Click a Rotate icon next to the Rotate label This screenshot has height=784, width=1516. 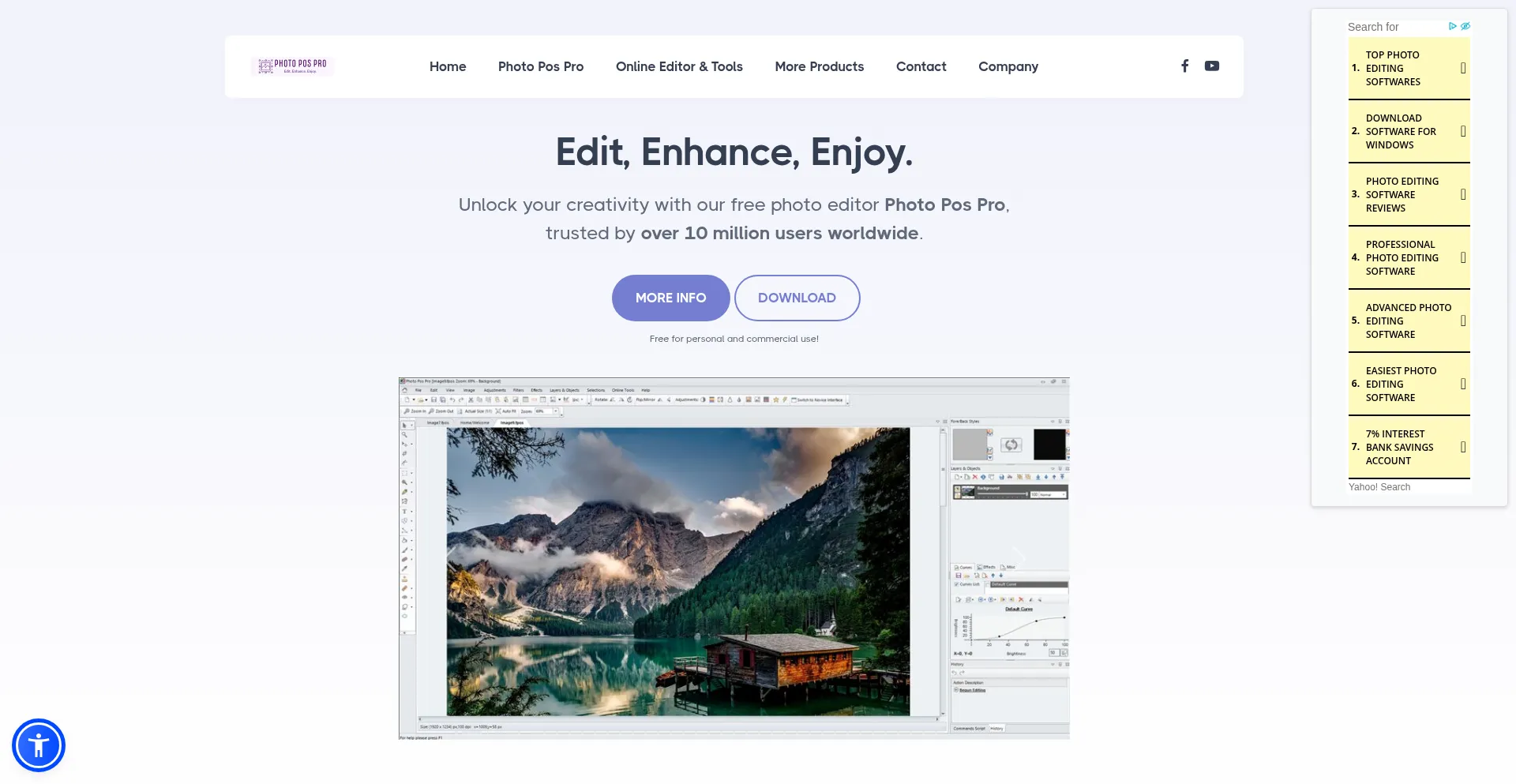pos(613,400)
